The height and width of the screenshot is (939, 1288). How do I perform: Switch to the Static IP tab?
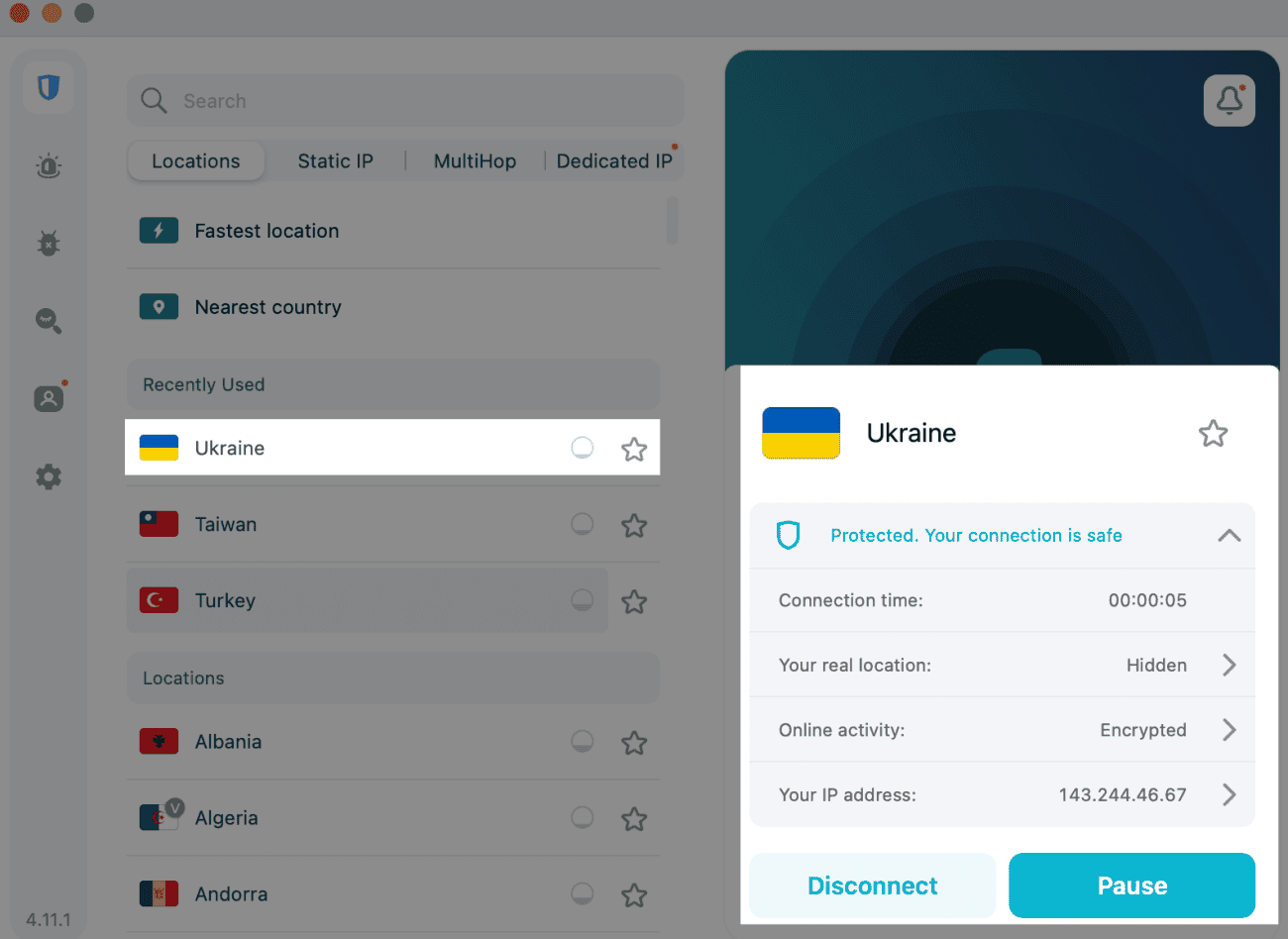[x=335, y=160]
